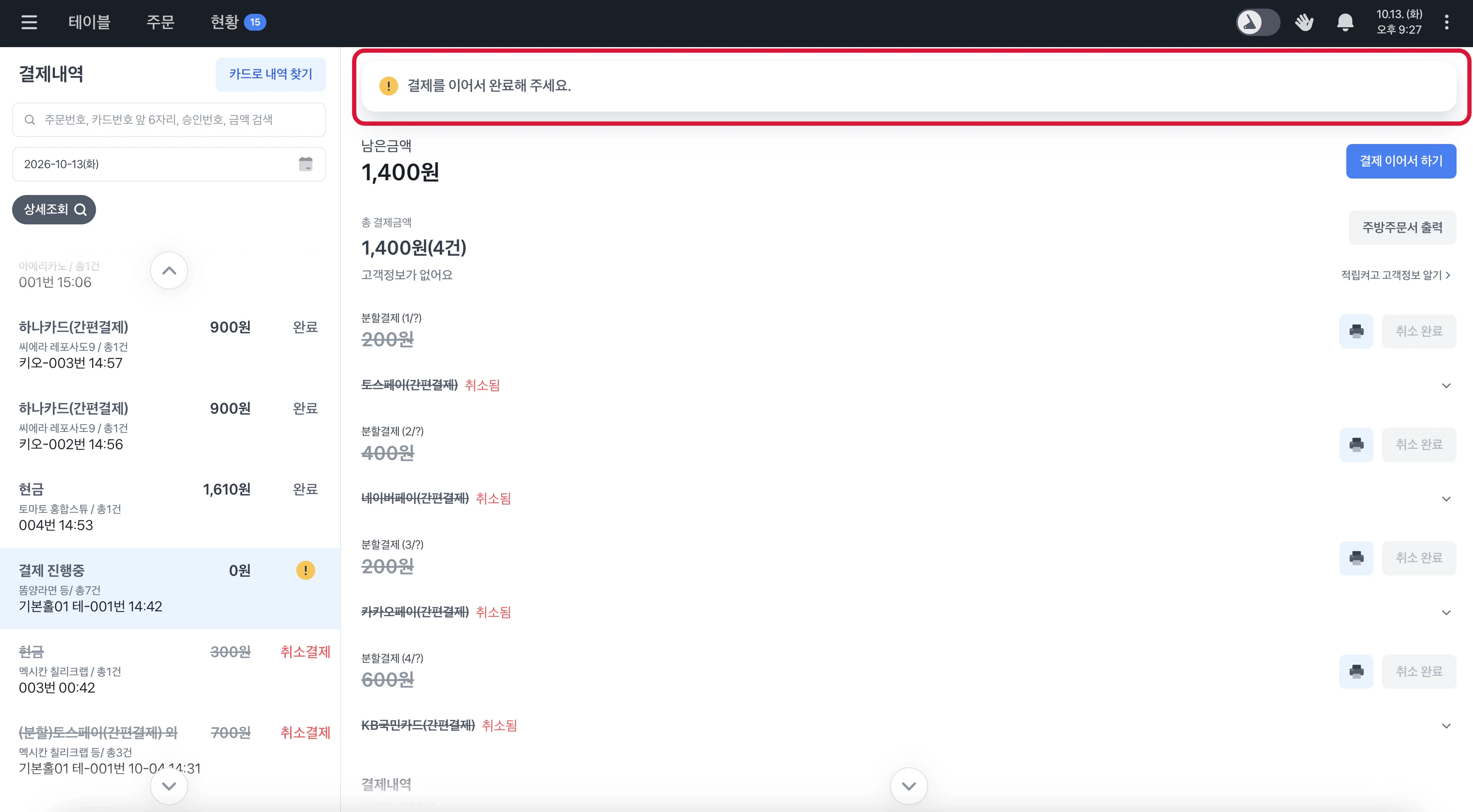This screenshot has width=1473, height=812.
Task: Click the 2026-10-13(화) date field
Action: point(169,164)
